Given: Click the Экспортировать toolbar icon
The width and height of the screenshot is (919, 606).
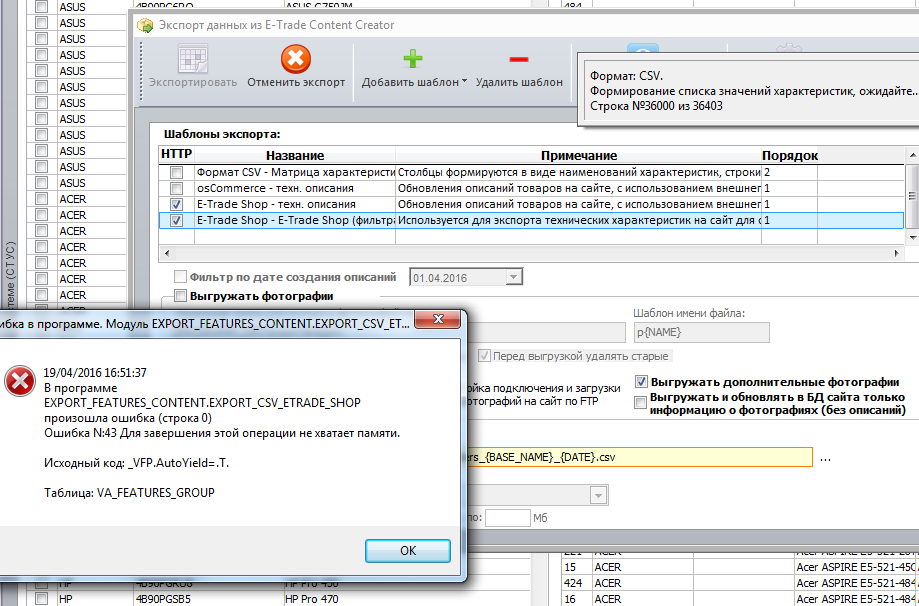Looking at the screenshot, I should pyautogui.click(x=193, y=59).
